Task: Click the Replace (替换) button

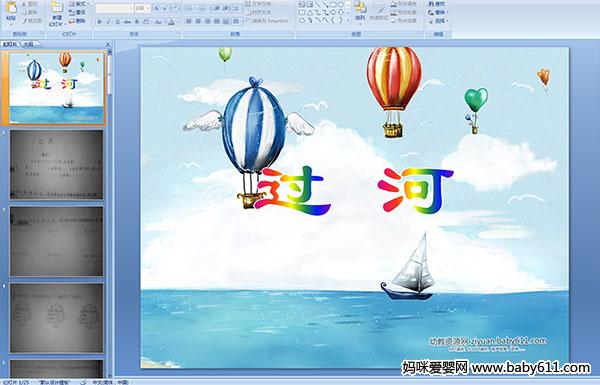Action: coord(439,12)
